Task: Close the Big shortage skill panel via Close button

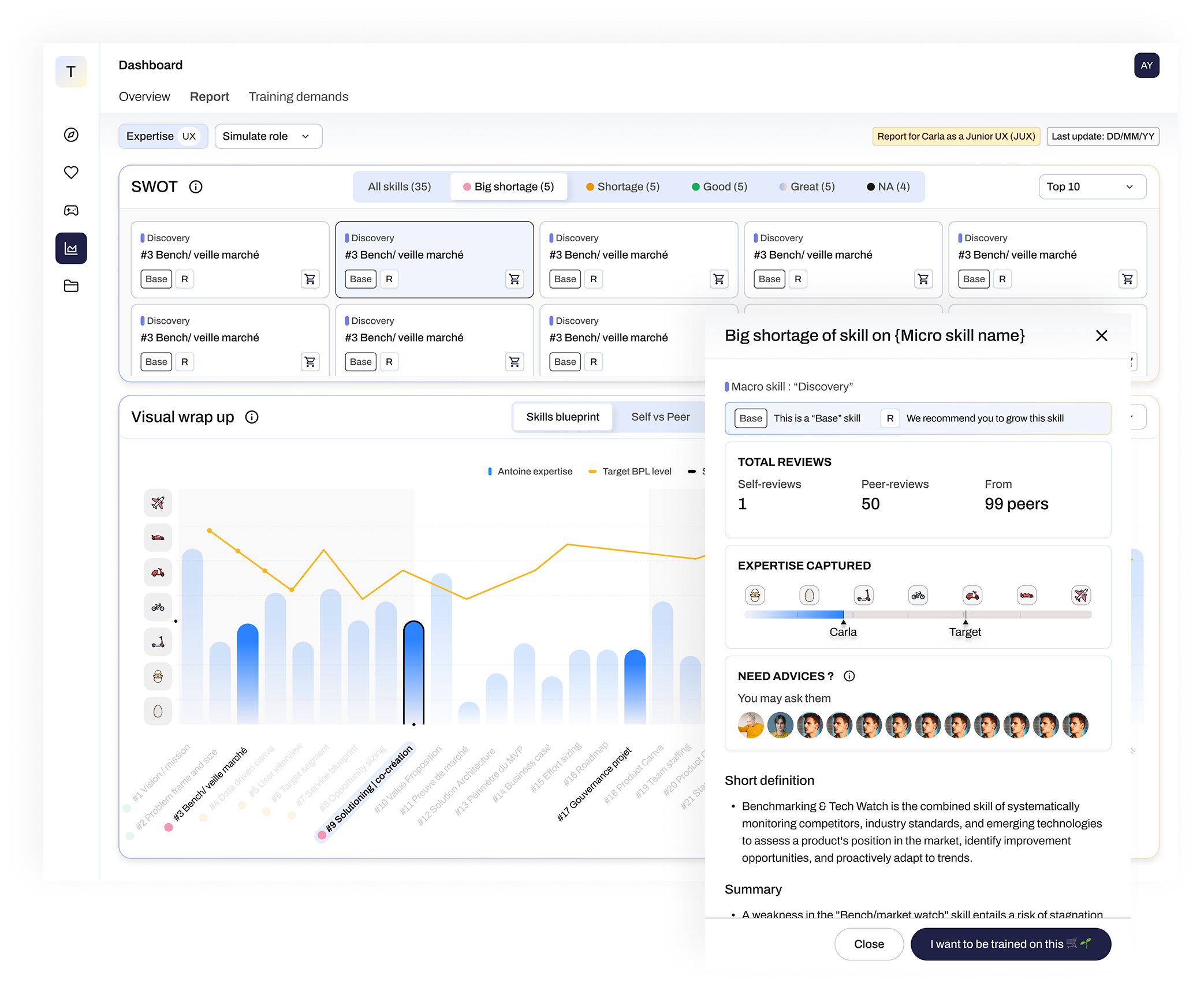Action: point(868,944)
